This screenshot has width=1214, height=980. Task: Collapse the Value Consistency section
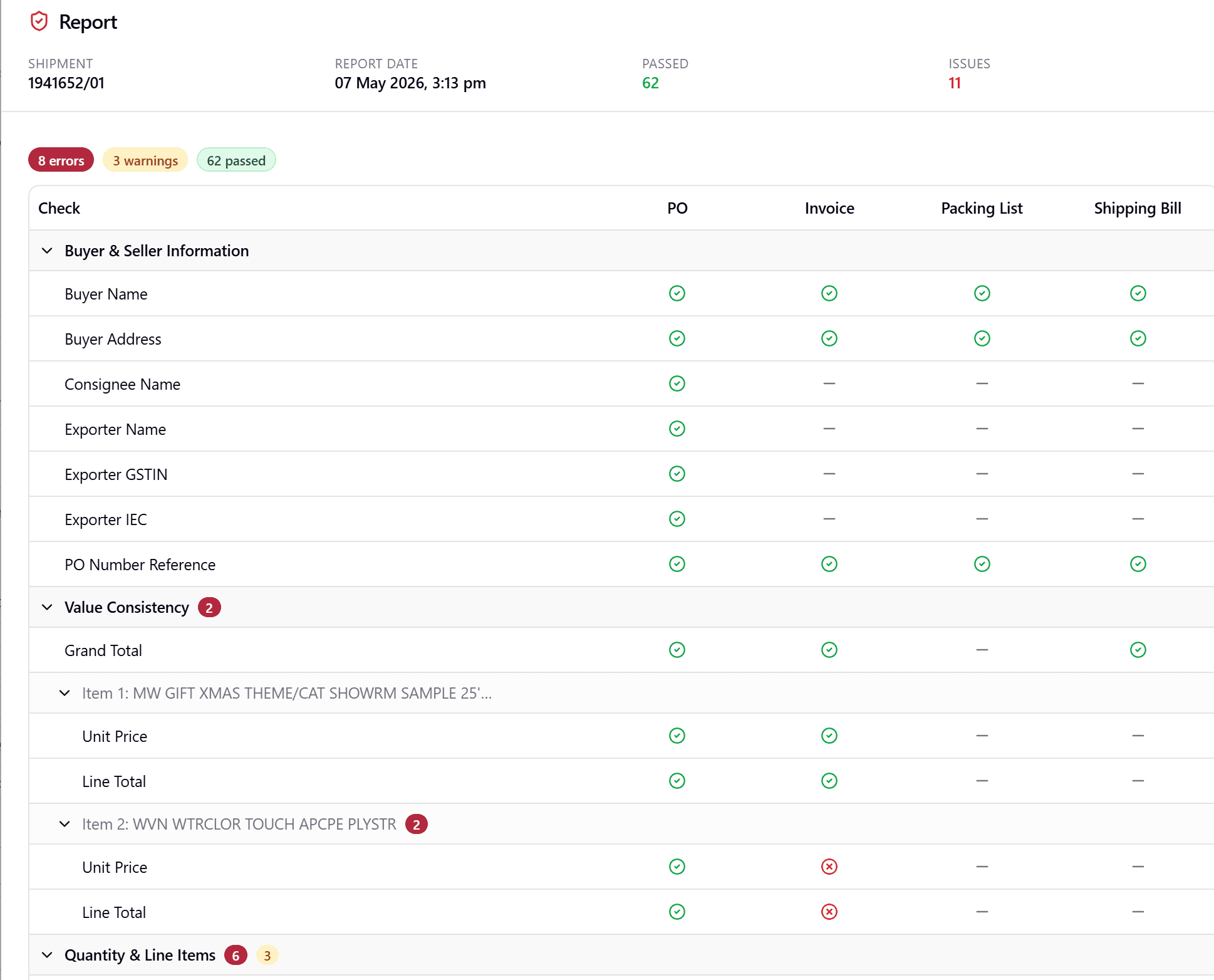[x=47, y=607]
